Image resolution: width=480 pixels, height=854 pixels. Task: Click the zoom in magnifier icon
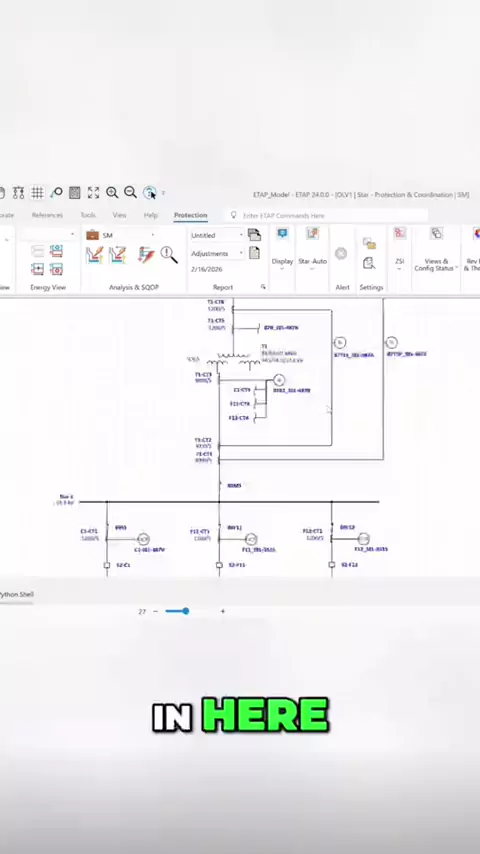click(112, 192)
